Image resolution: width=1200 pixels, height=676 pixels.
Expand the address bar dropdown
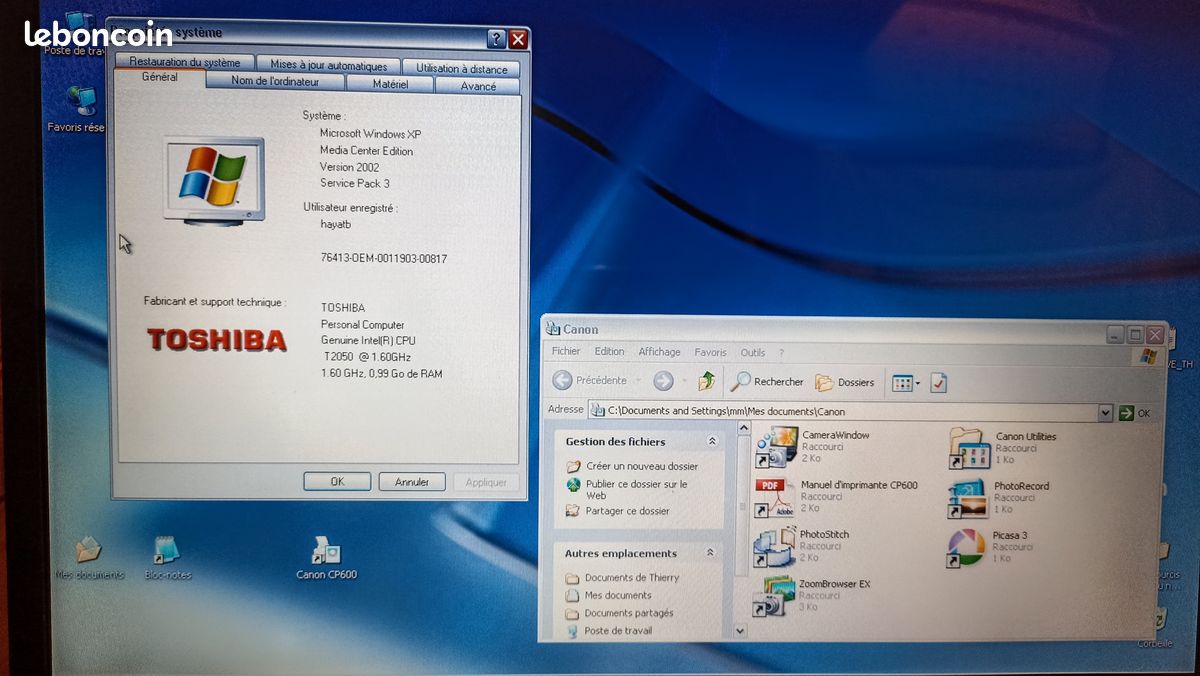1105,413
